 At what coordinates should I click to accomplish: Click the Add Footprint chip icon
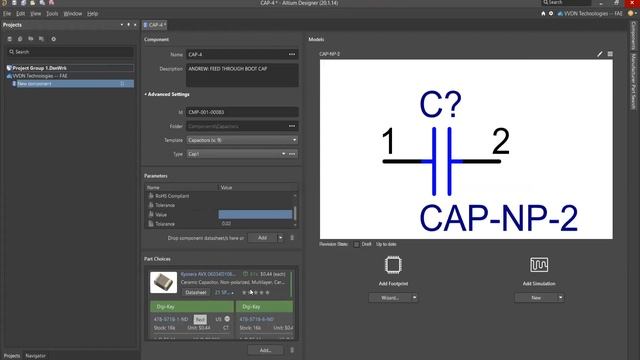point(393,265)
